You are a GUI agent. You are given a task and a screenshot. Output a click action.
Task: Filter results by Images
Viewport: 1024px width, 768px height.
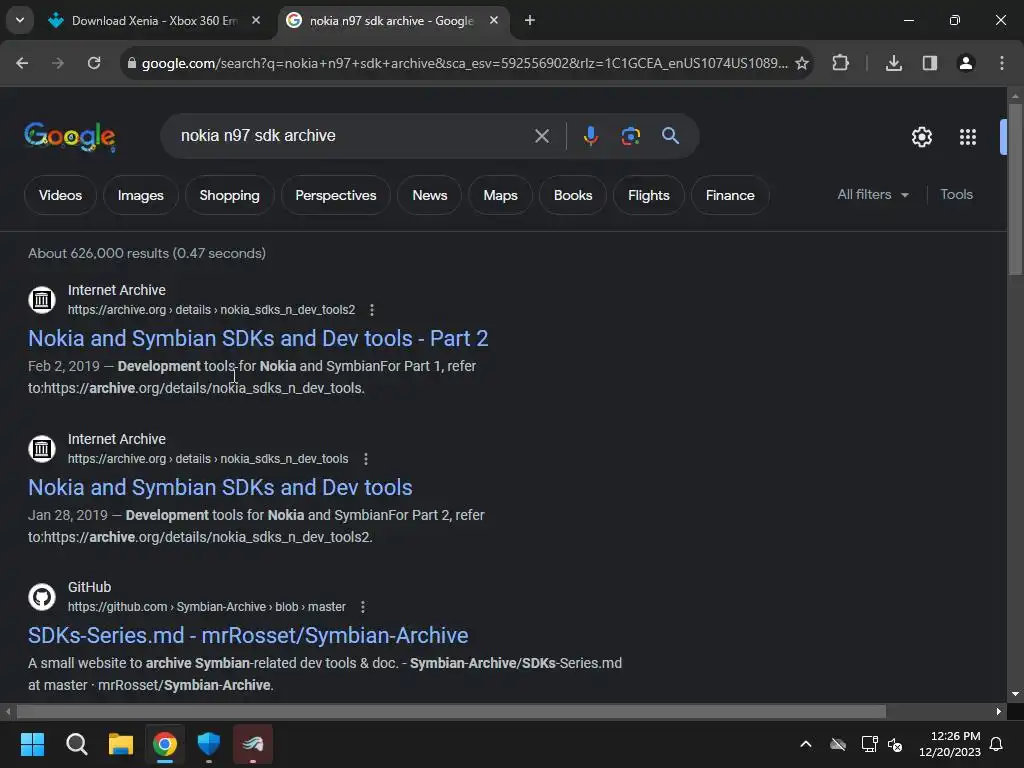140,195
